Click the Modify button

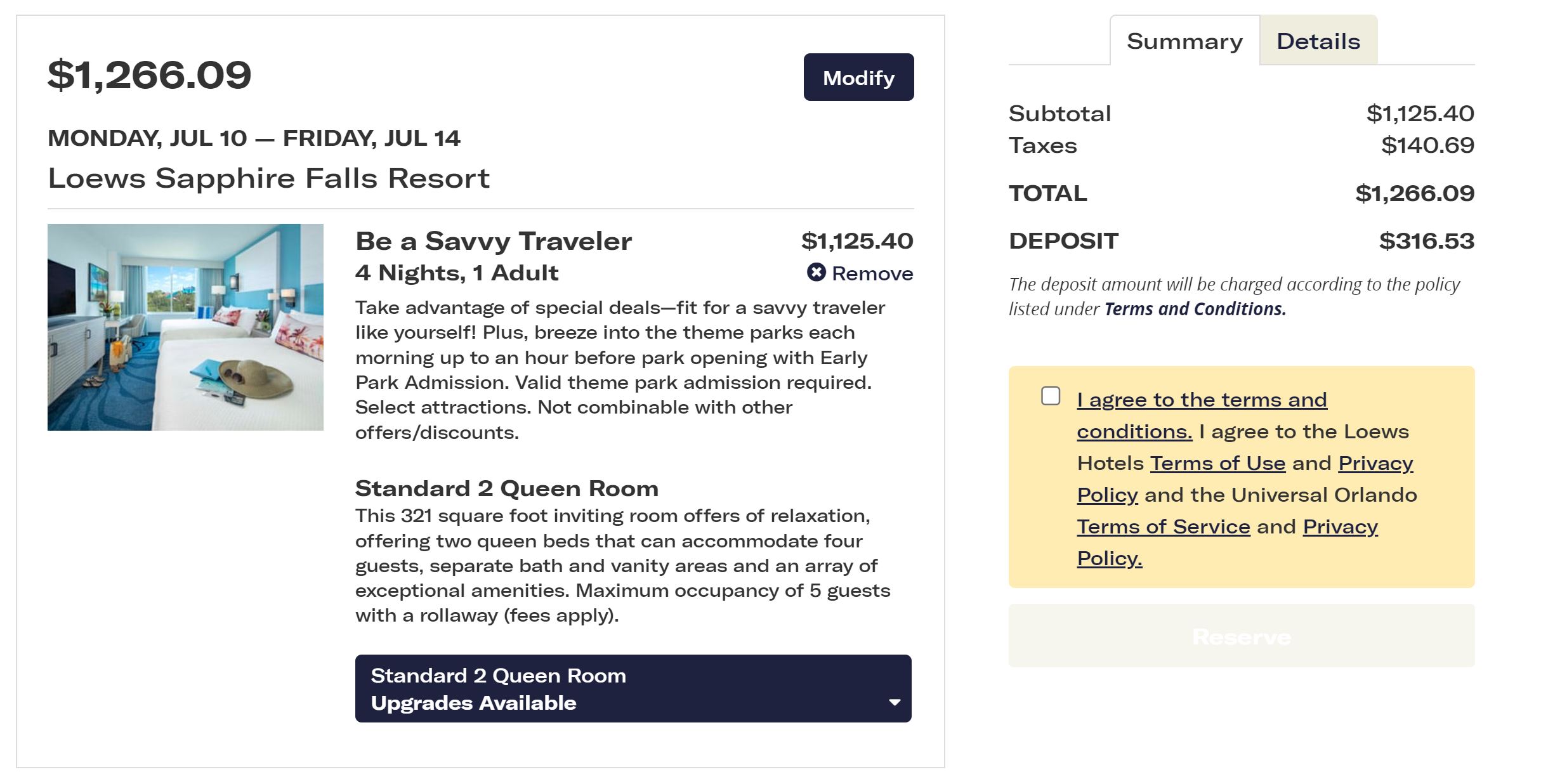click(858, 77)
